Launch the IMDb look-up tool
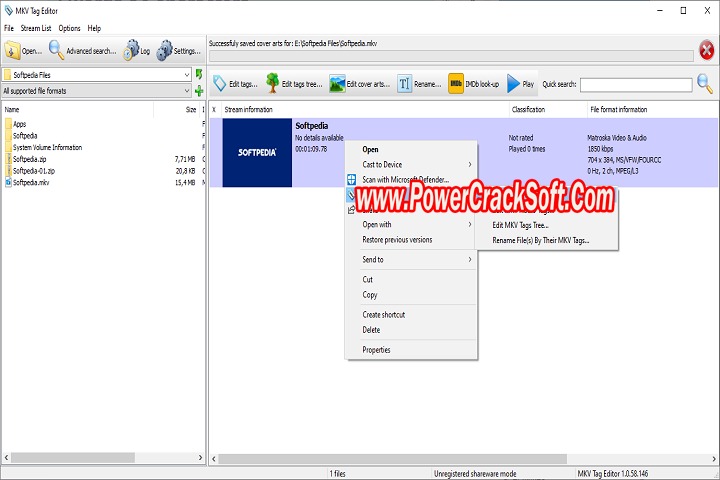This screenshot has width=720, height=480. [456, 84]
